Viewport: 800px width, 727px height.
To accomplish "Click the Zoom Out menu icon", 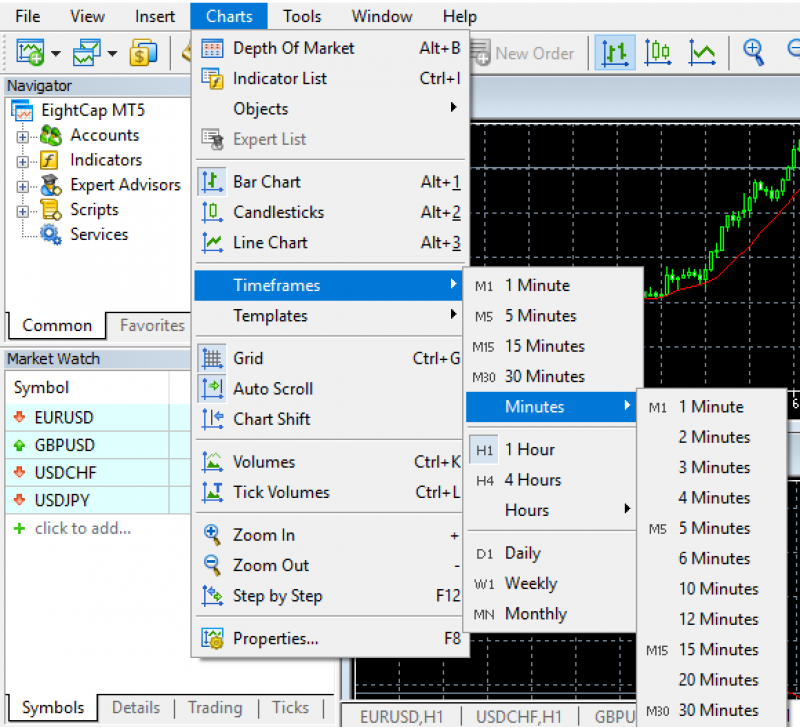I will coord(212,565).
